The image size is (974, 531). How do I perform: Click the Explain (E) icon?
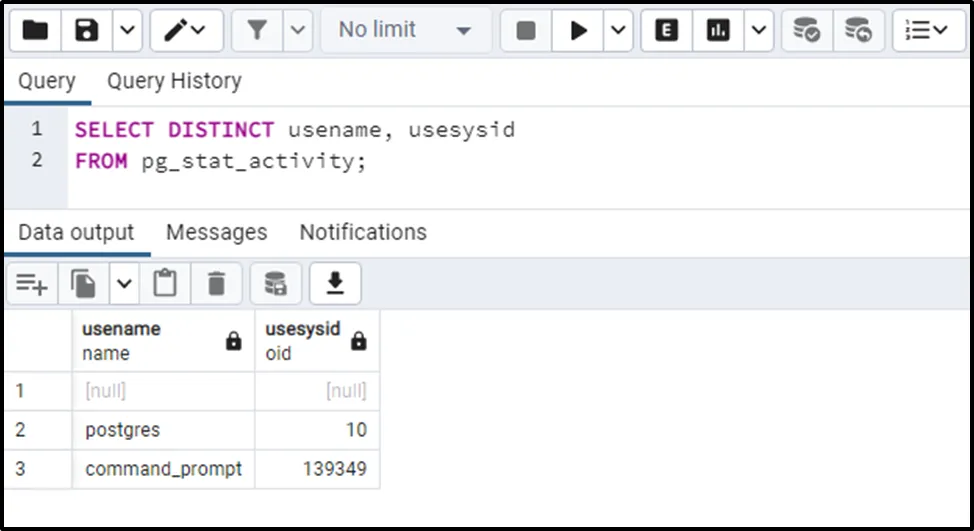(x=666, y=31)
